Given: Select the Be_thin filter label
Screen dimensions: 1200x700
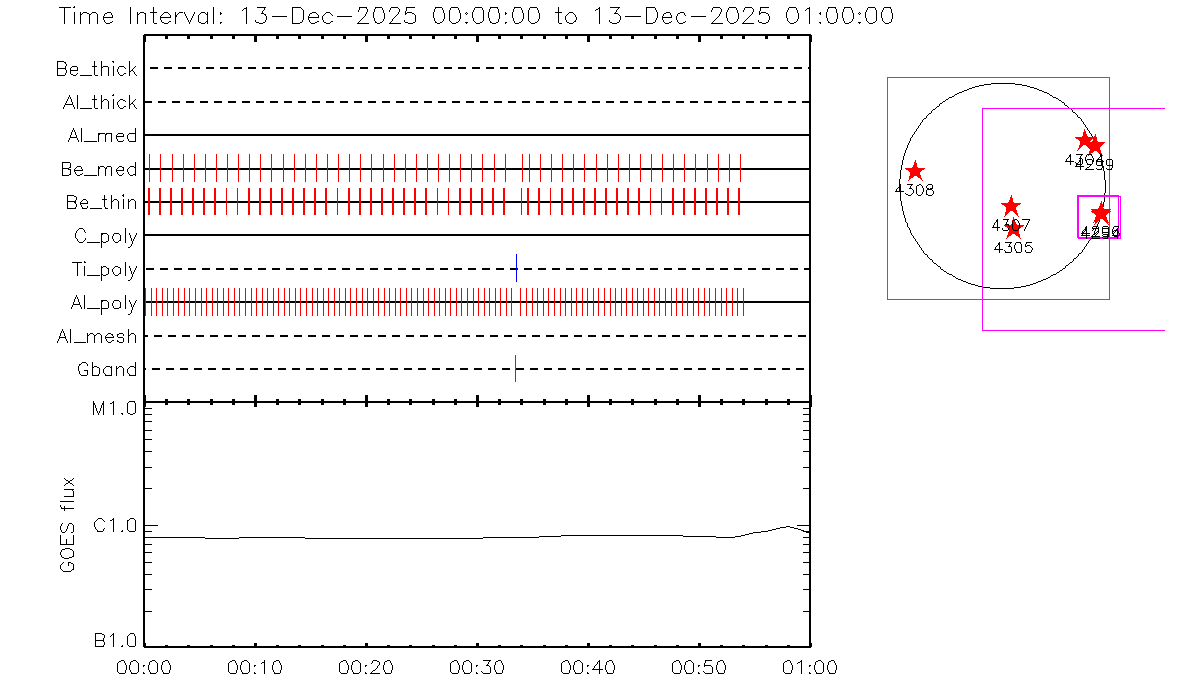Looking at the screenshot, I should 101,203.
